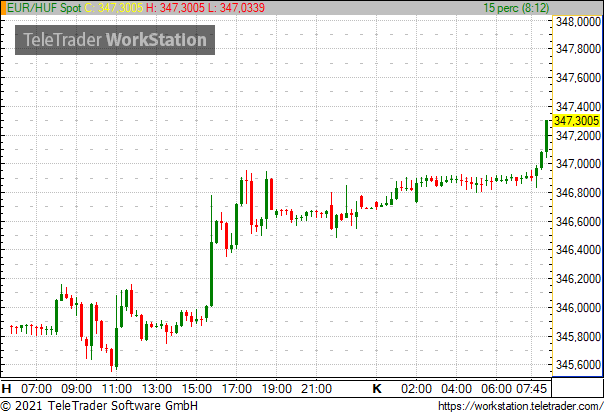This screenshot has width=604, height=414.
Task: Click the 347,2000 price axis label
Action: (x=578, y=135)
